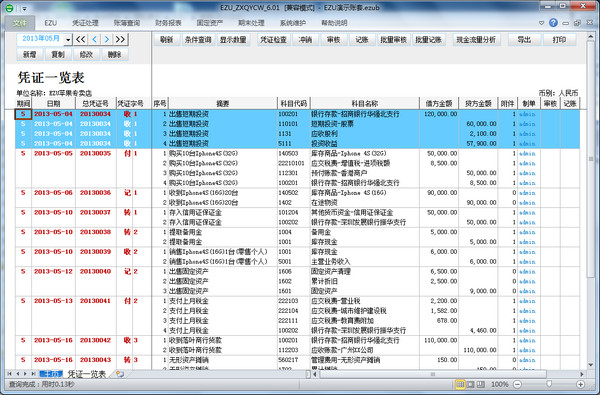Screen dimensions: 600x395
Task: Jump to last period with >> button
Action: pos(120,39)
